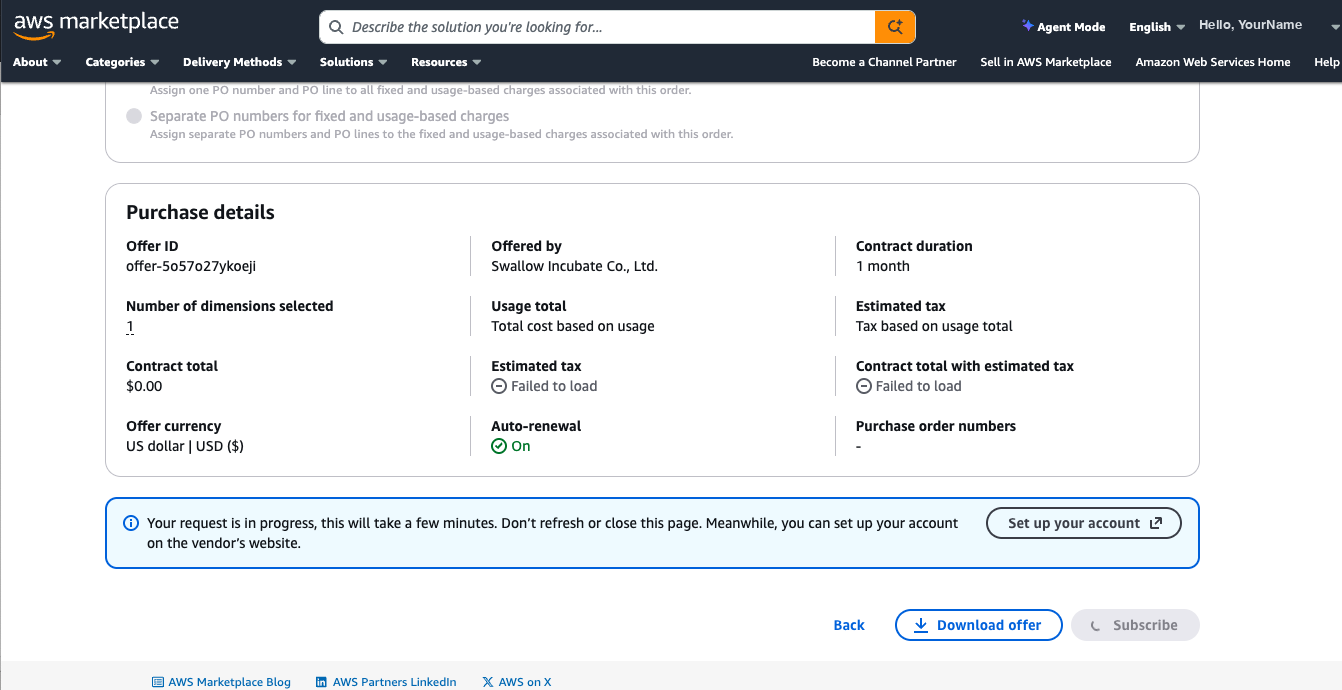1342x690 pixels.
Task: Open the About dropdown menu
Action: (37, 62)
